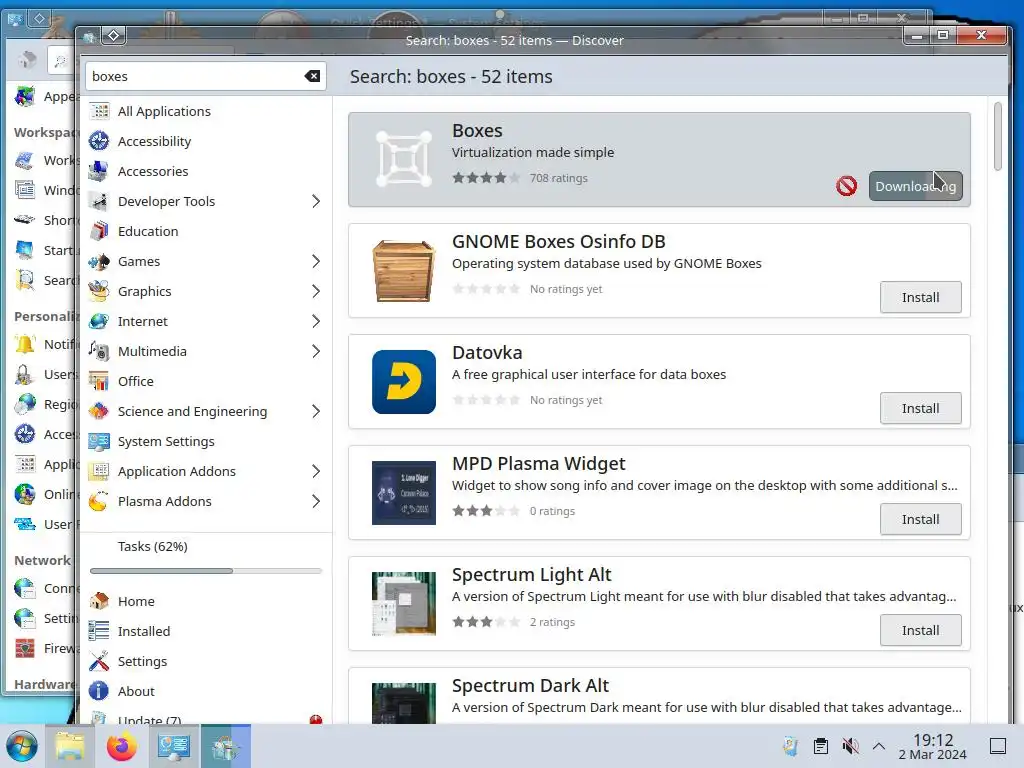Click the Datovka app icon

(x=404, y=381)
